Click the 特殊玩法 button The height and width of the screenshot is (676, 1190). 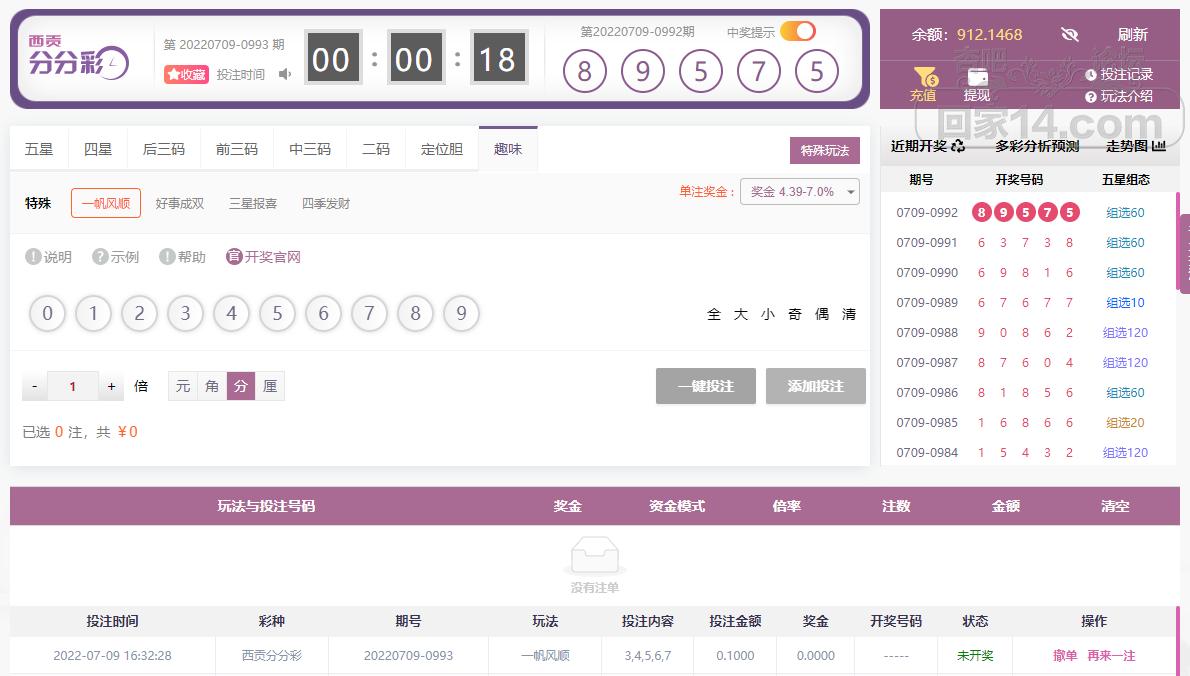[x=824, y=151]
